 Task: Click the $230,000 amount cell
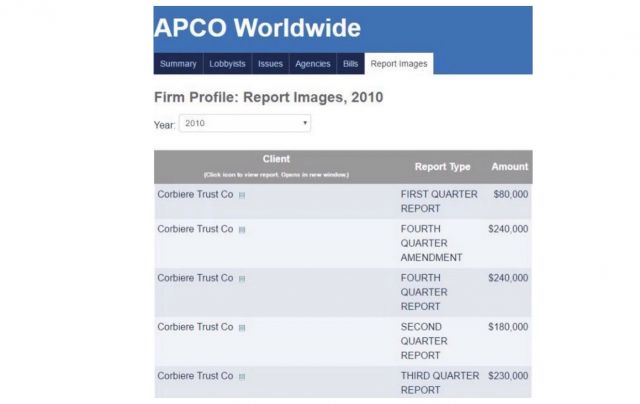point(508,377)
